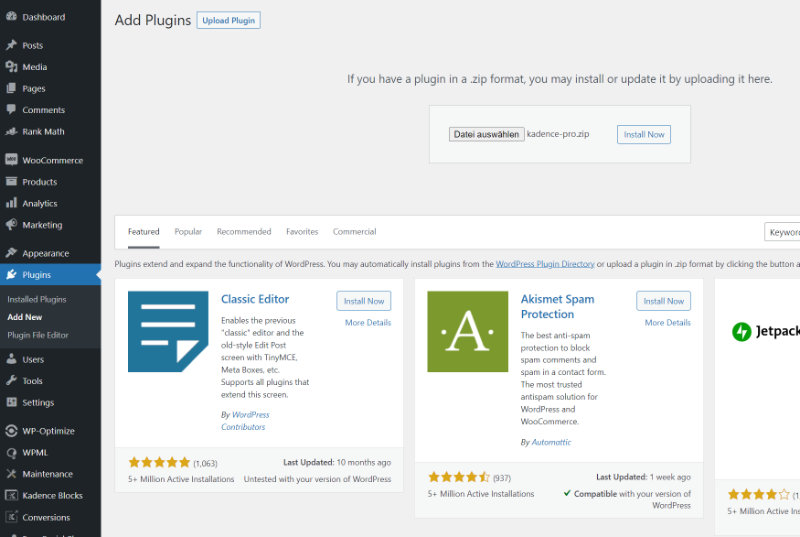The height and width of the screenshot is (537, 800).
Task: Select the Appearance paintbrush icon
Action: pyautogui.click(x=11, y=253)
